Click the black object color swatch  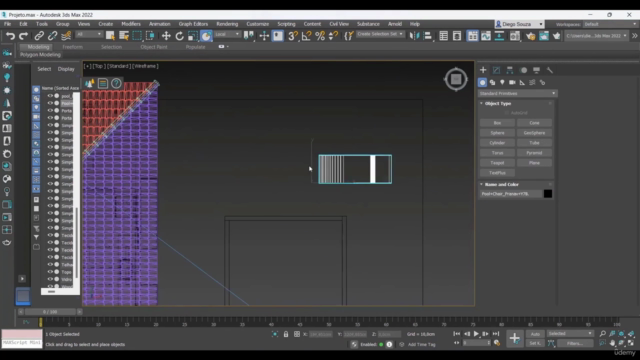548,194
